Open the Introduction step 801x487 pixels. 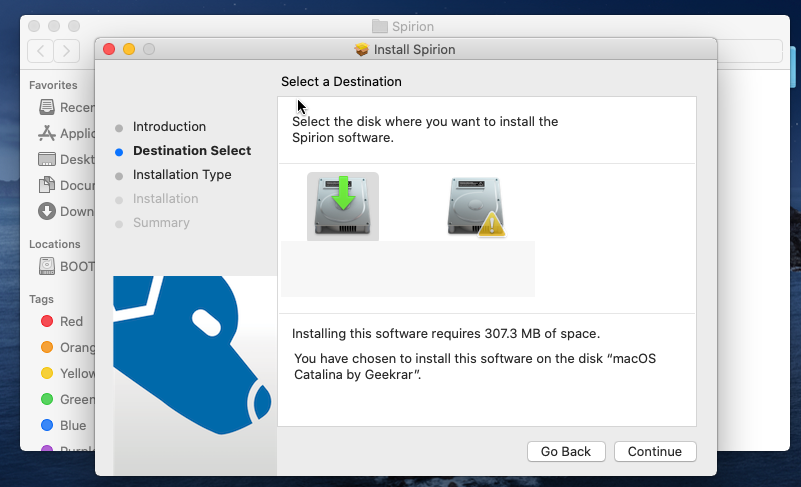[169, 127]
